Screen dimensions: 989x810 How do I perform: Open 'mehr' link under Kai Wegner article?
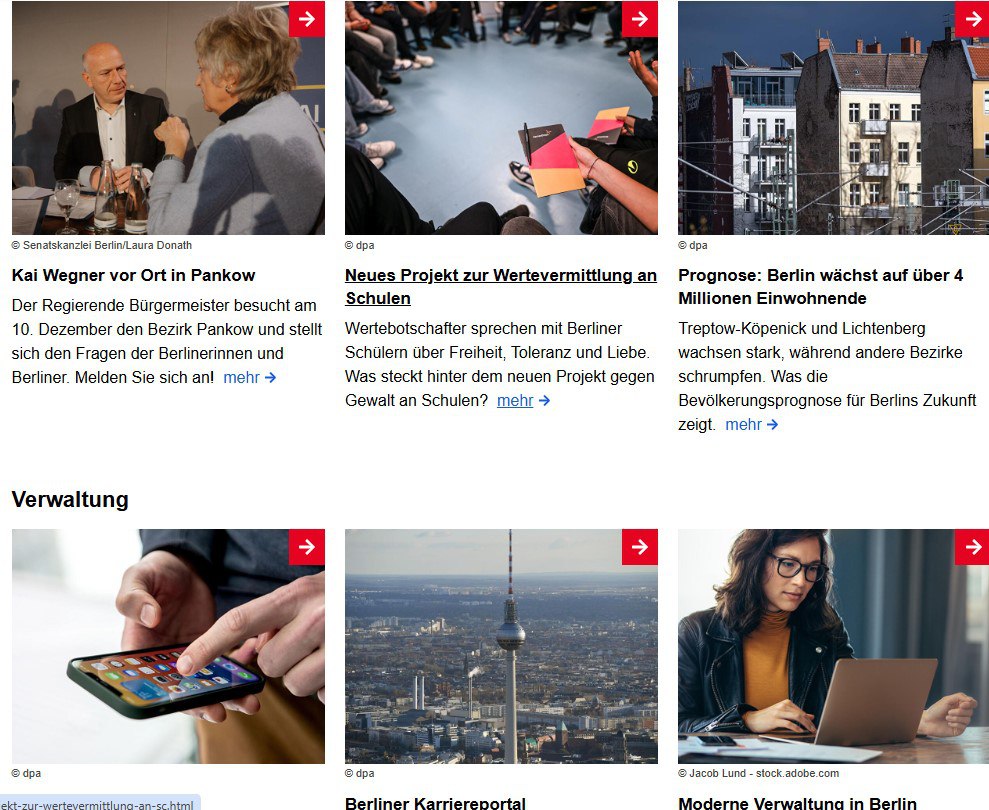[x=250, y=377]
